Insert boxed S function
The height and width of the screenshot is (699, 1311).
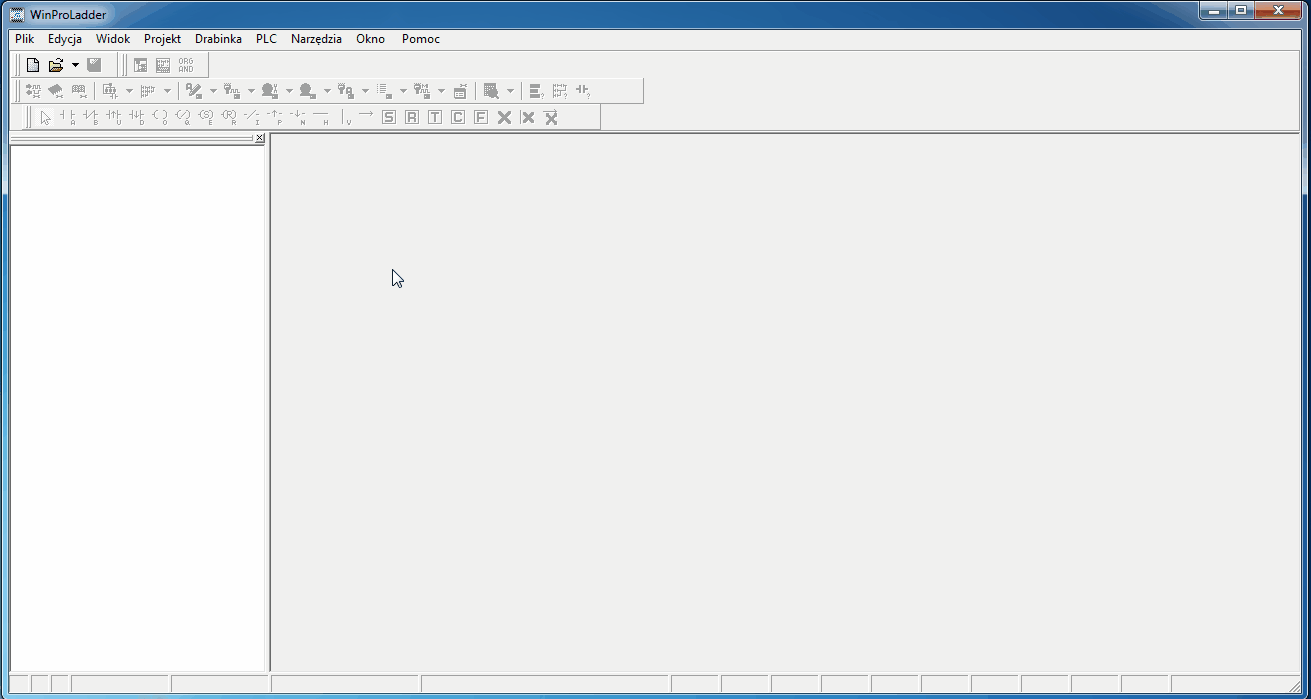(x=389, y=117)
